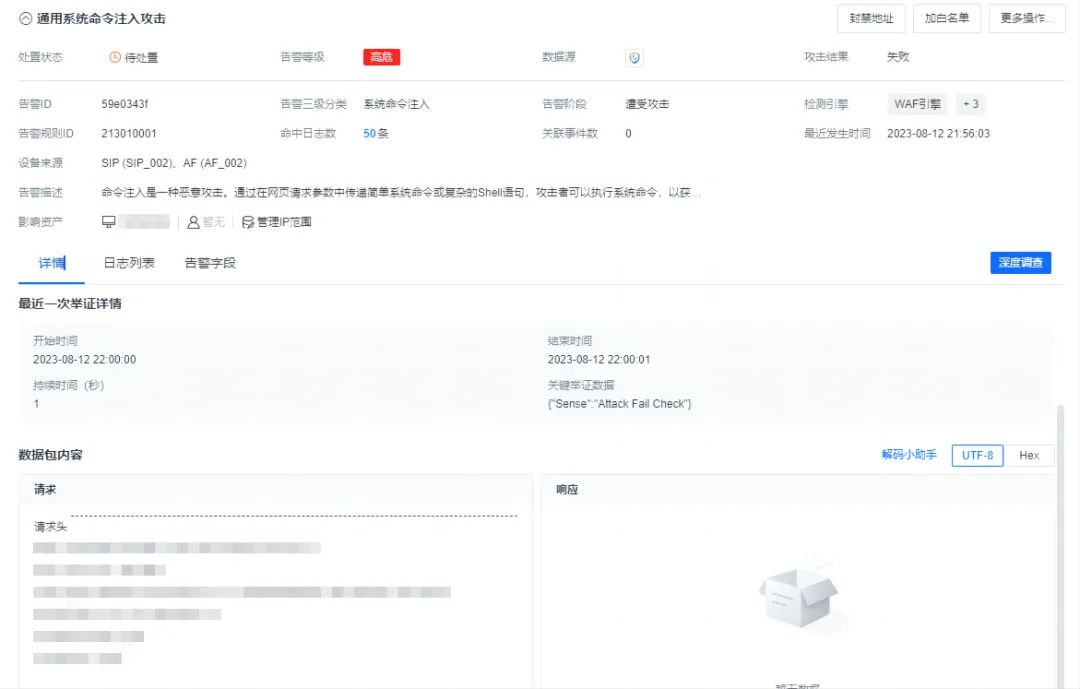Open the 解码小助手 link
1080x689 pixels.
(909, 455)
